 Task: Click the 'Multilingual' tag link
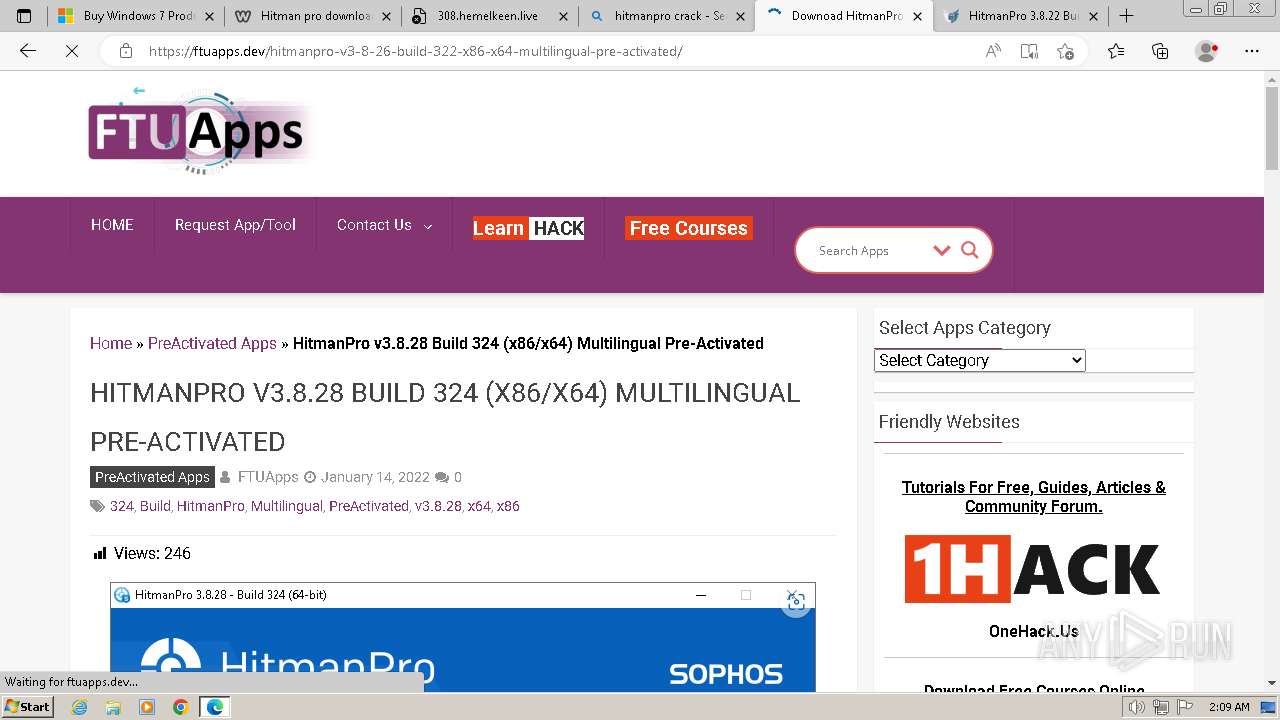pyautogui.click(x=287, y=506)
